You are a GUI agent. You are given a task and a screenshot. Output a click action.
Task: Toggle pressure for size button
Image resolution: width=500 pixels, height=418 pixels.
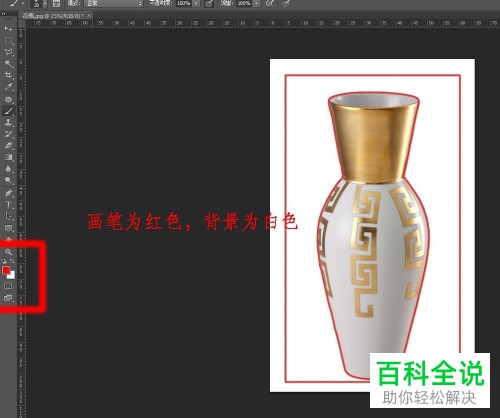[x=286, y=4]
